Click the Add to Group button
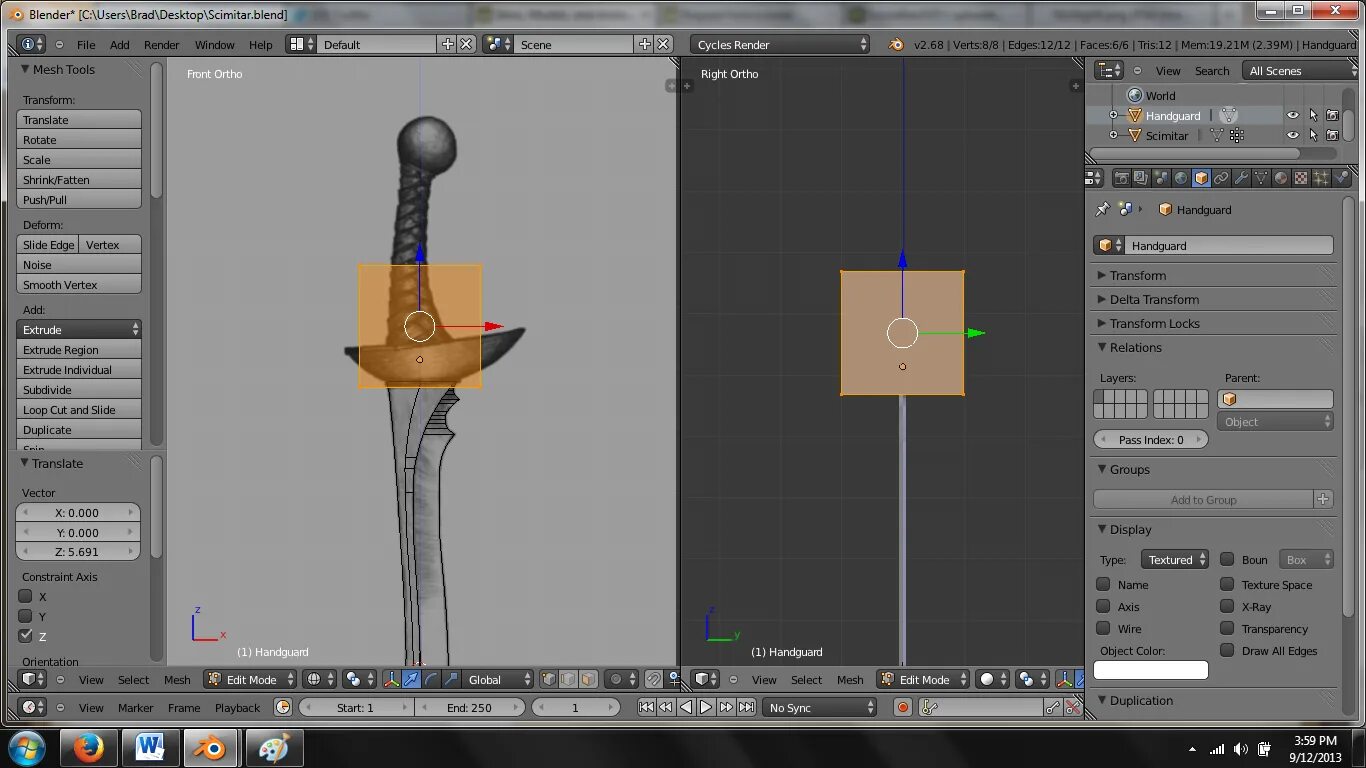Screen dimensions: 1366x768 (x=1203, y=499)
